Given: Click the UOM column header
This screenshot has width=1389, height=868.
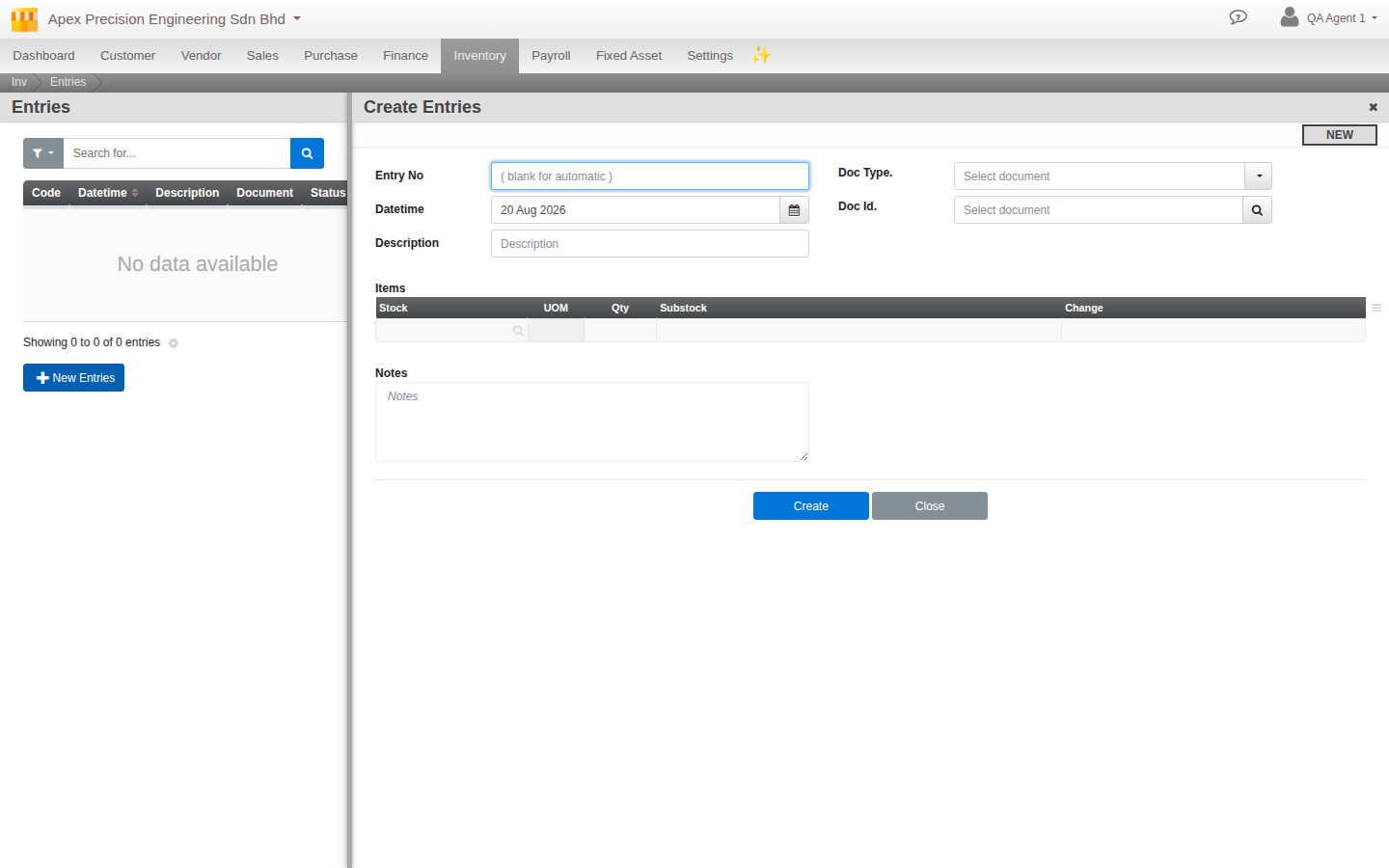Looking at the screenshot, I should click(x=556, y=309).
